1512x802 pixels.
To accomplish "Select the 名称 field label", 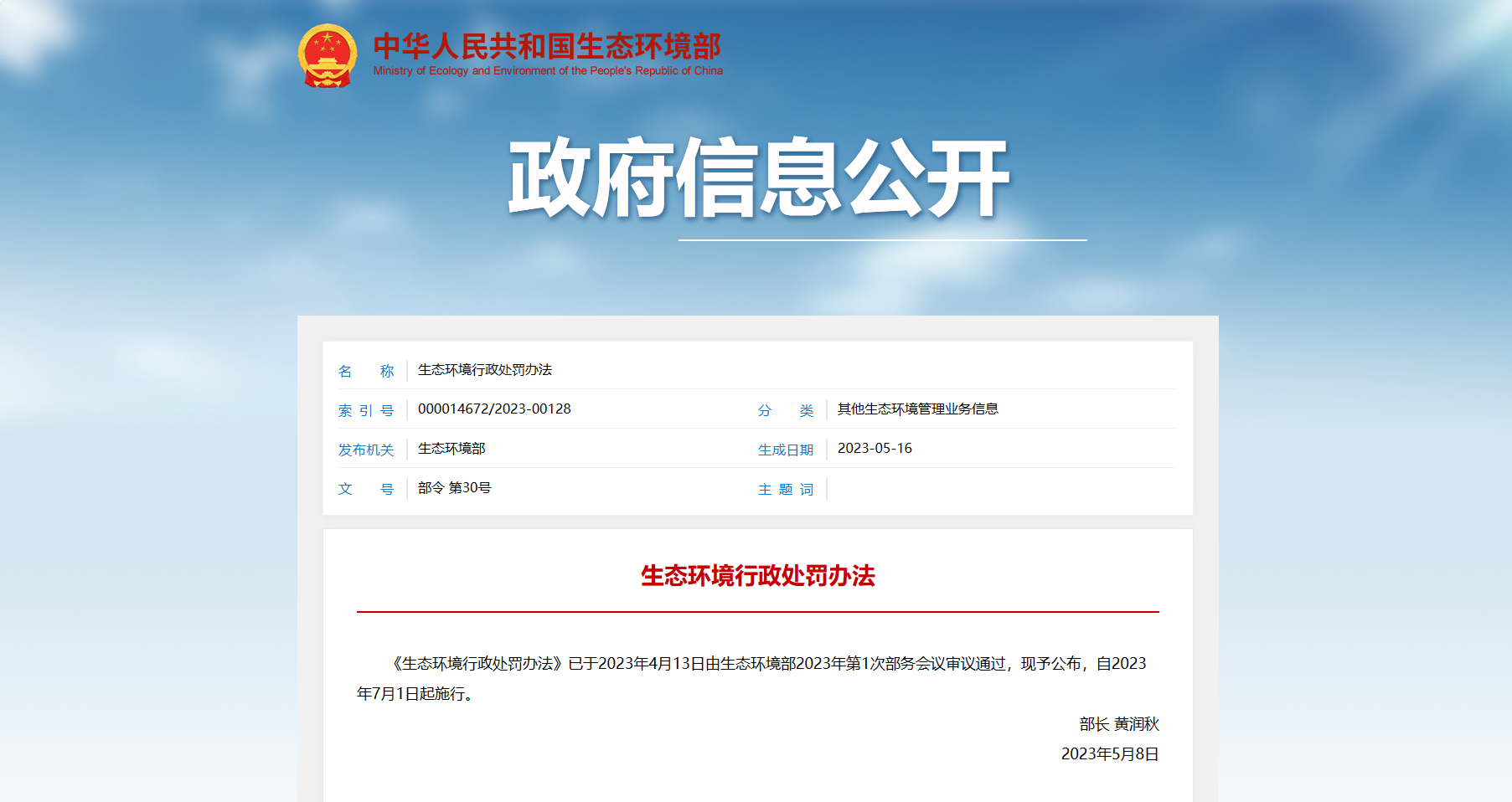I will pos(365,369).
